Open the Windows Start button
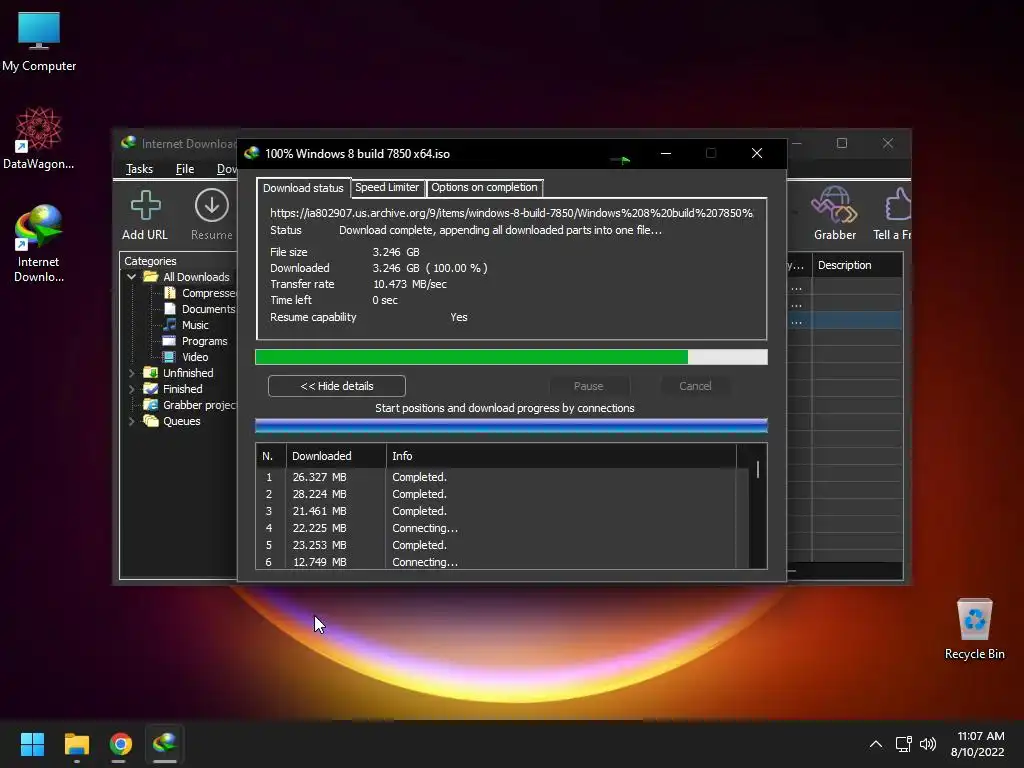1024x768 pixels. [32, 744]
